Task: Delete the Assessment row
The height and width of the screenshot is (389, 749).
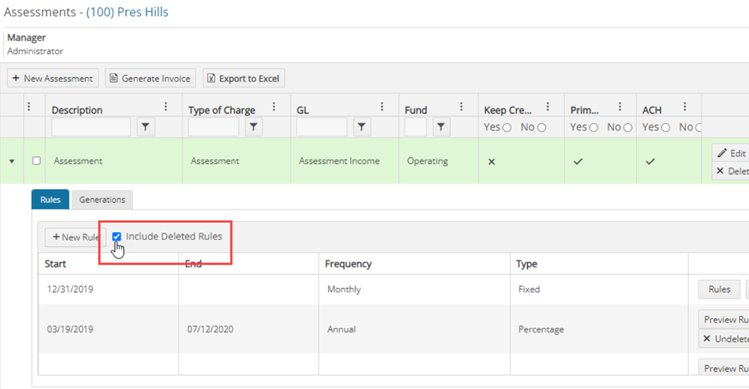Action: tap(731, 171)
